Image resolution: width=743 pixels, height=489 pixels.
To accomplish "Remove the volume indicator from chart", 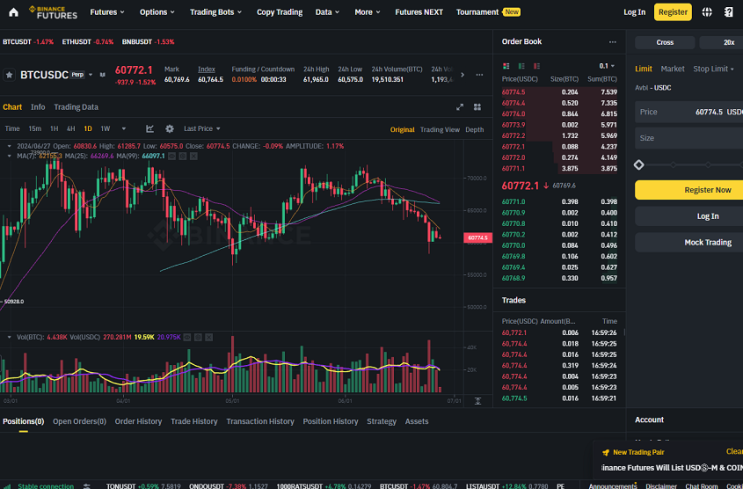I will (x=209, y=337).
